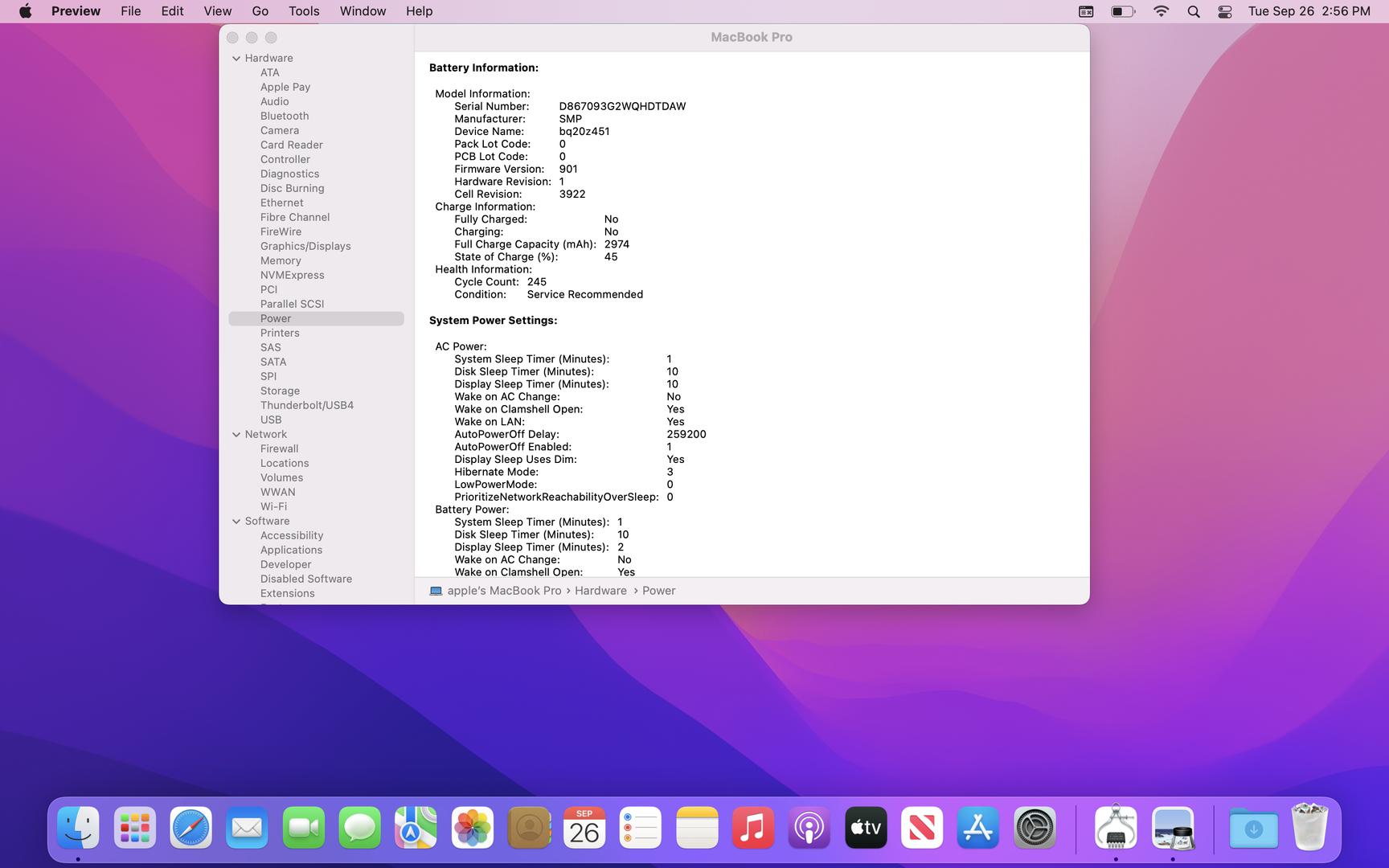Image resolution: width=1389 pixels, height=868 pixels.
Task: Launch Music from the Dock
Action: coord(753,828)
